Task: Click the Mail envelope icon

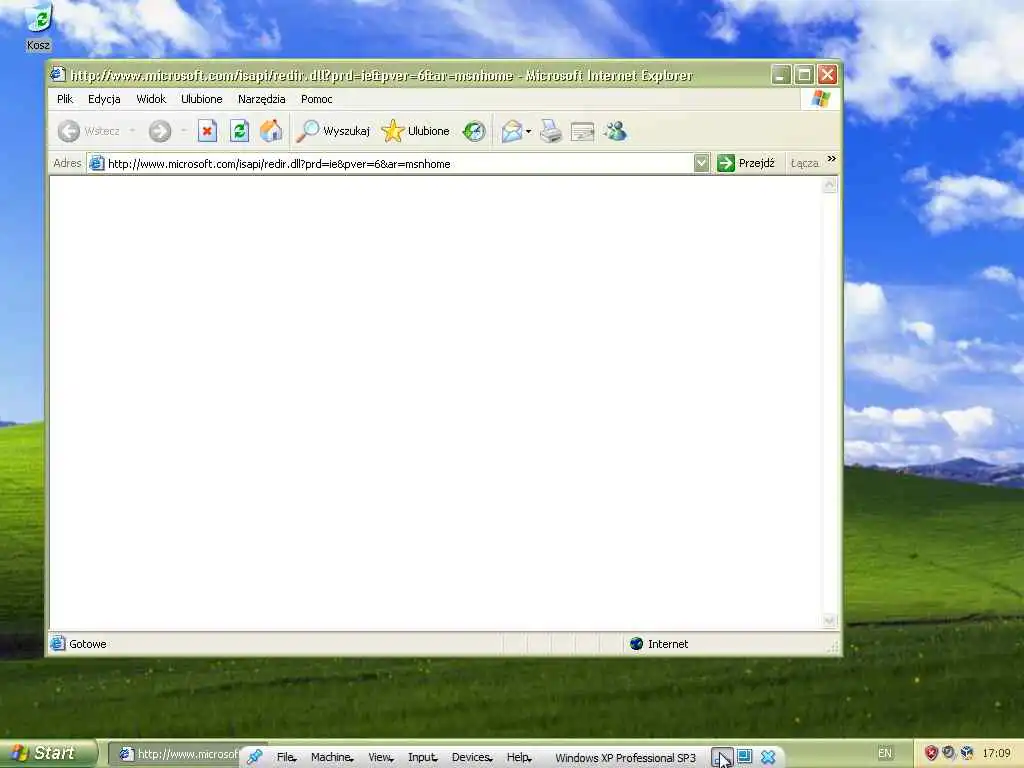Action: (512, 131)
